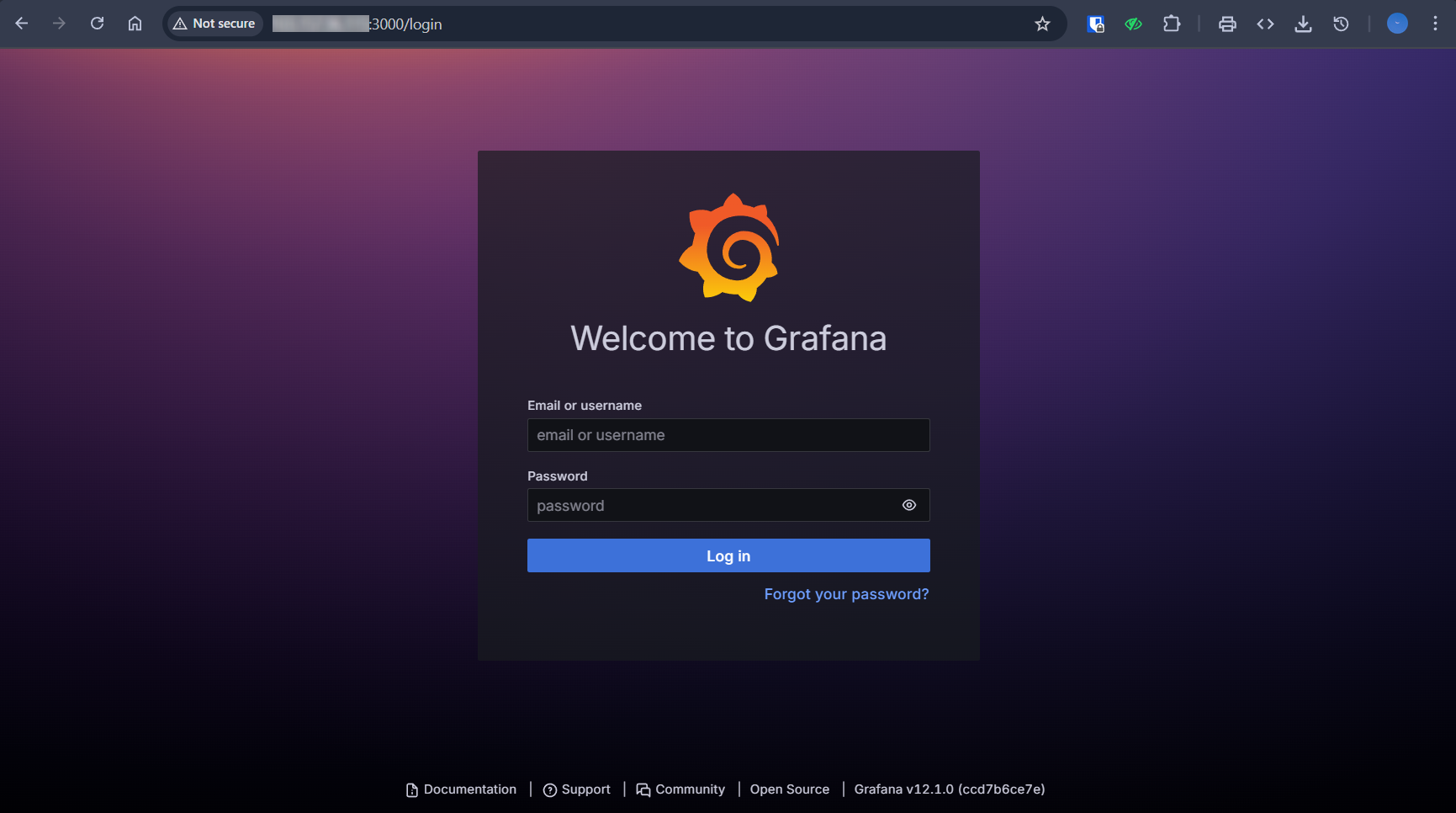The height and width of the screenshot is (813, 1456).
Task: Open the green eye extension icon
Action: [1133, 24]
